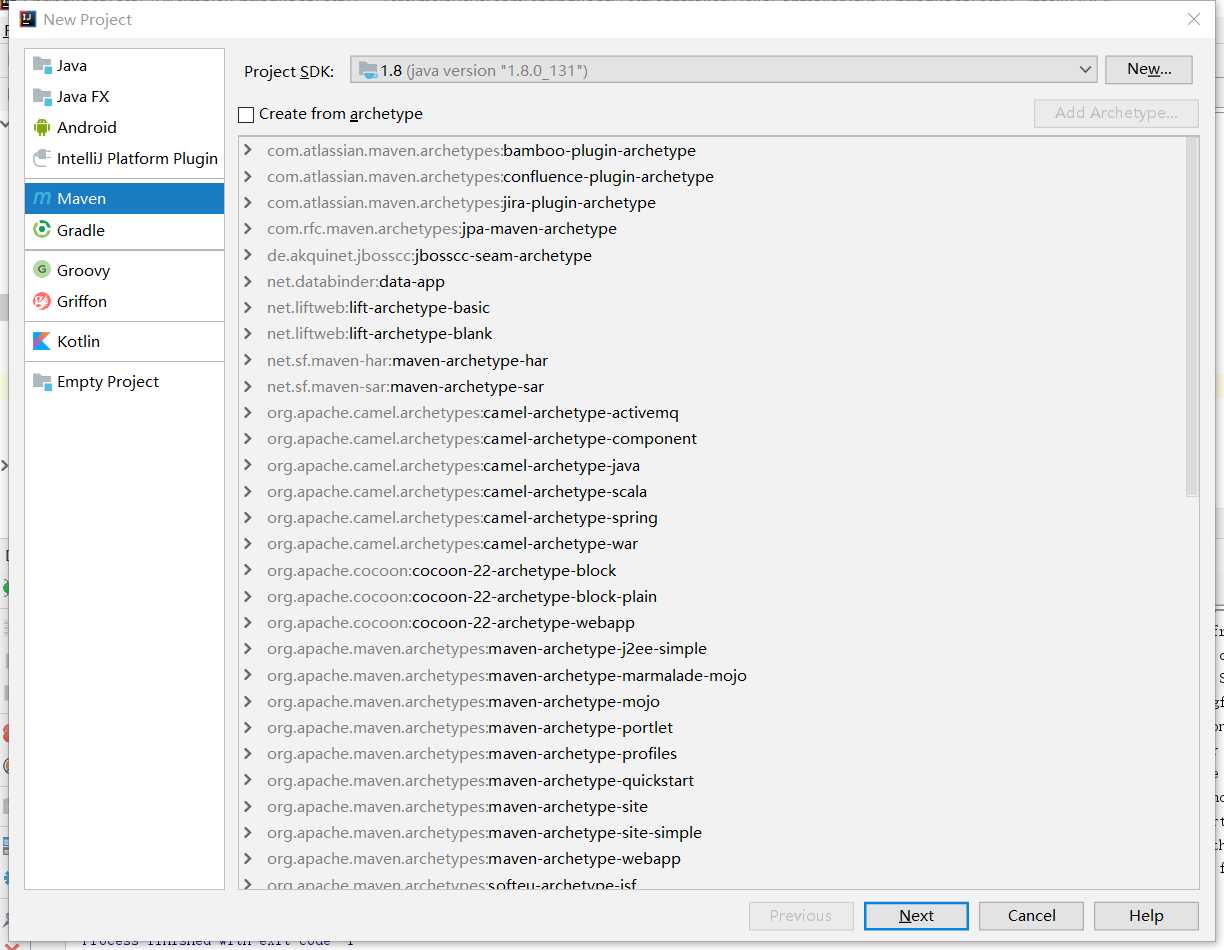1224x950 pixels.
Task: Select camel-archetype-war row
Action: [712, 543]
